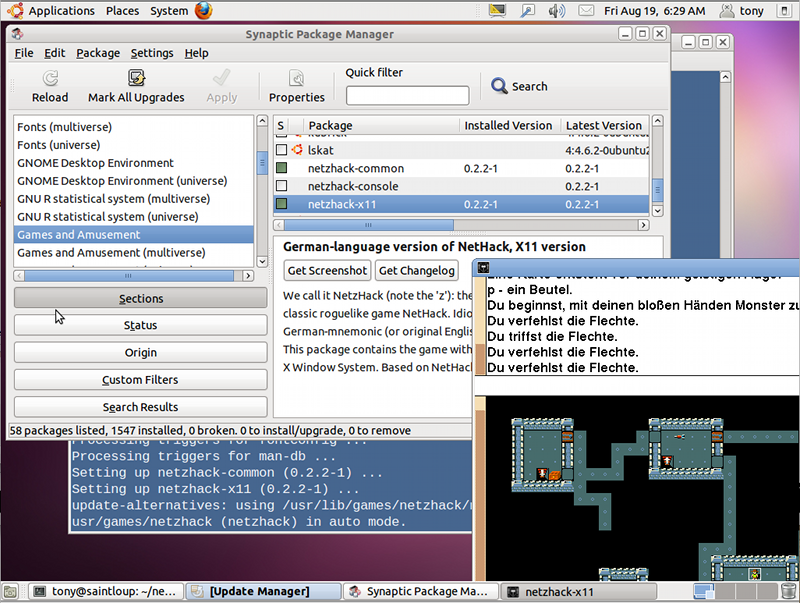Sort by the Package column header

coord(382,125)
